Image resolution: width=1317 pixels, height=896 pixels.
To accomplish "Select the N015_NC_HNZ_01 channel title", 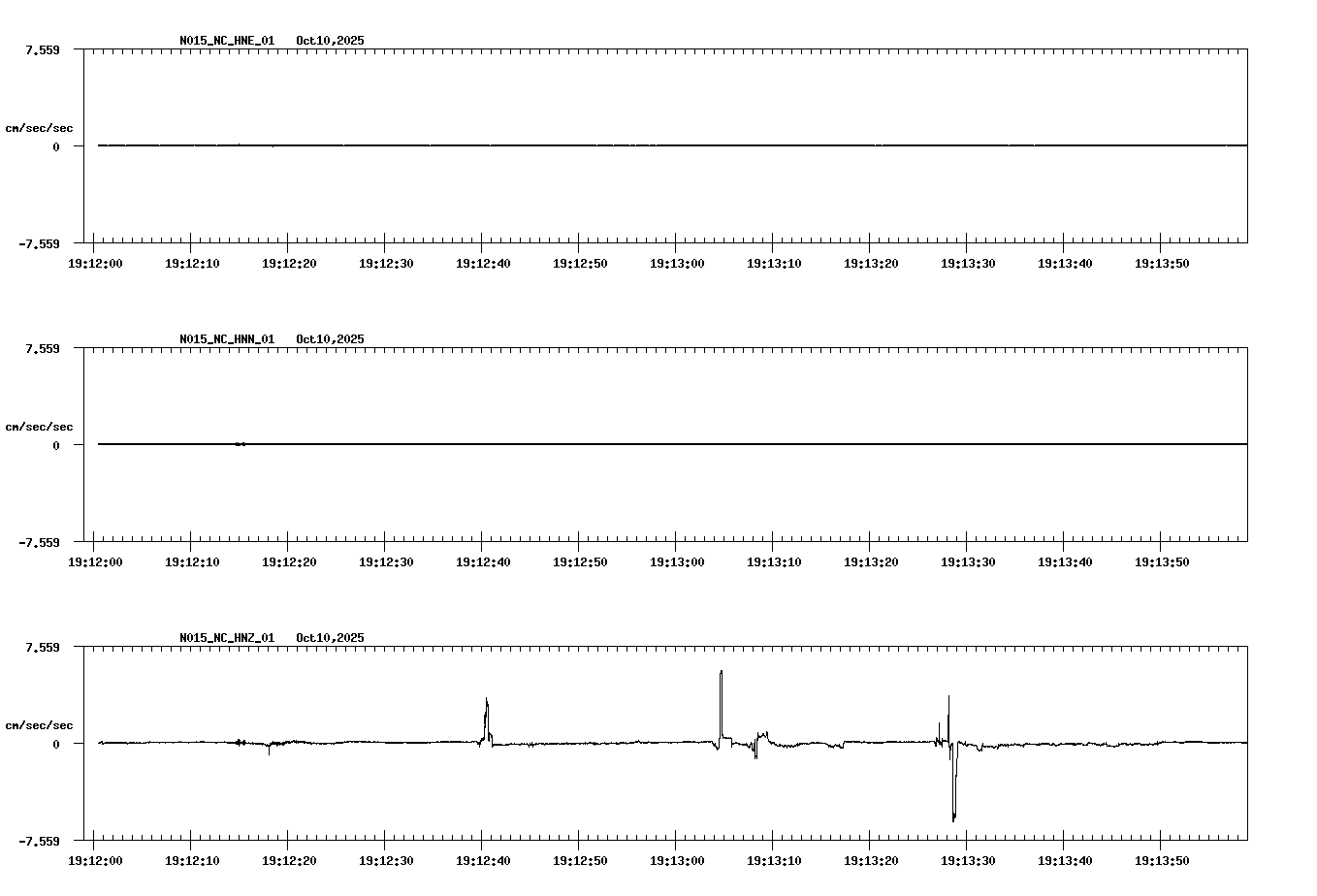I will click(226, 637).
